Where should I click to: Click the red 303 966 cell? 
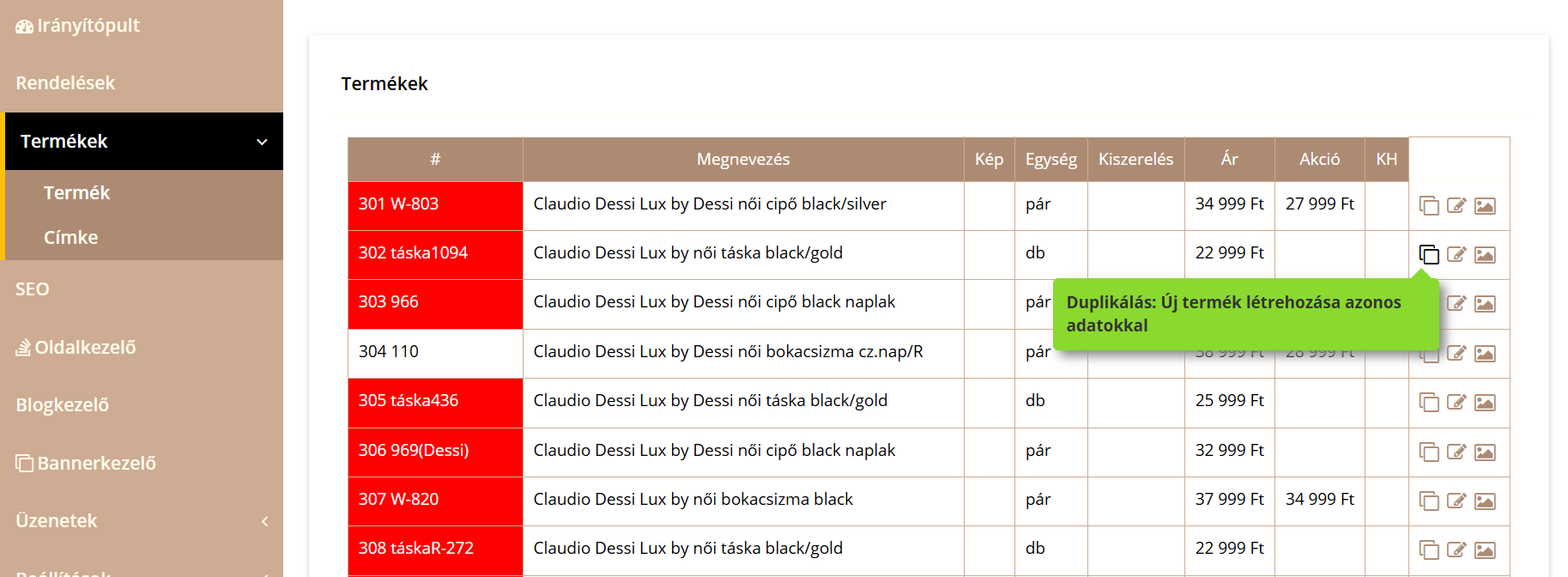435,304
